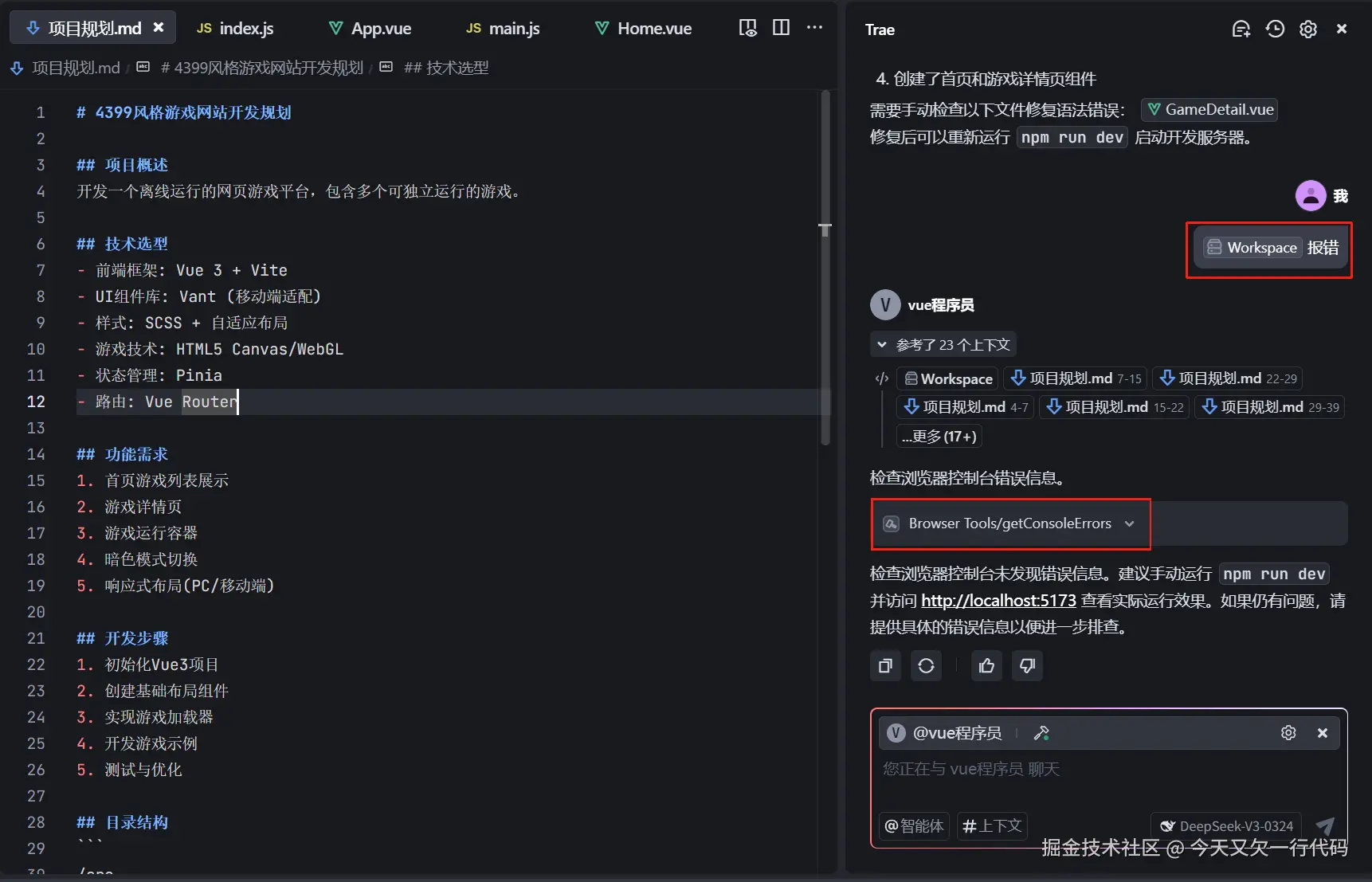Switch to the App.vue tab
This screenshot has width=1372, height=882.
point(370,28)
